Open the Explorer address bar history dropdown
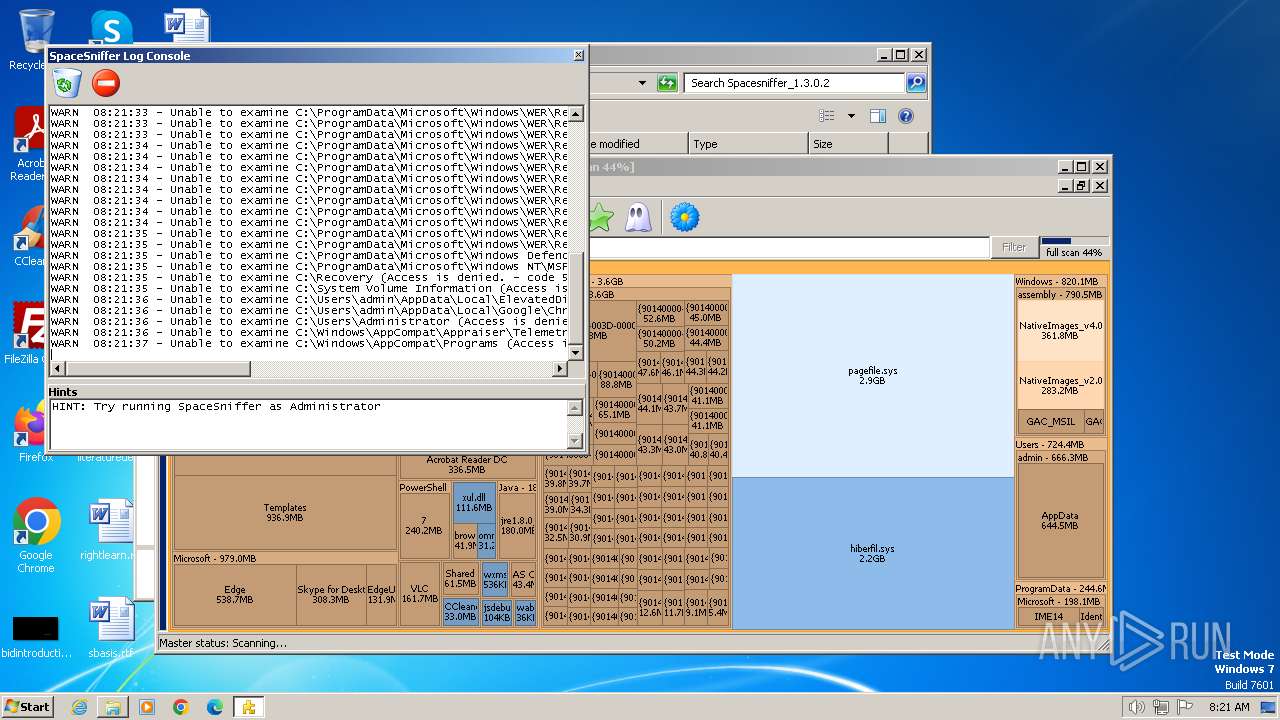1280x720 pixels. [642, 83]
